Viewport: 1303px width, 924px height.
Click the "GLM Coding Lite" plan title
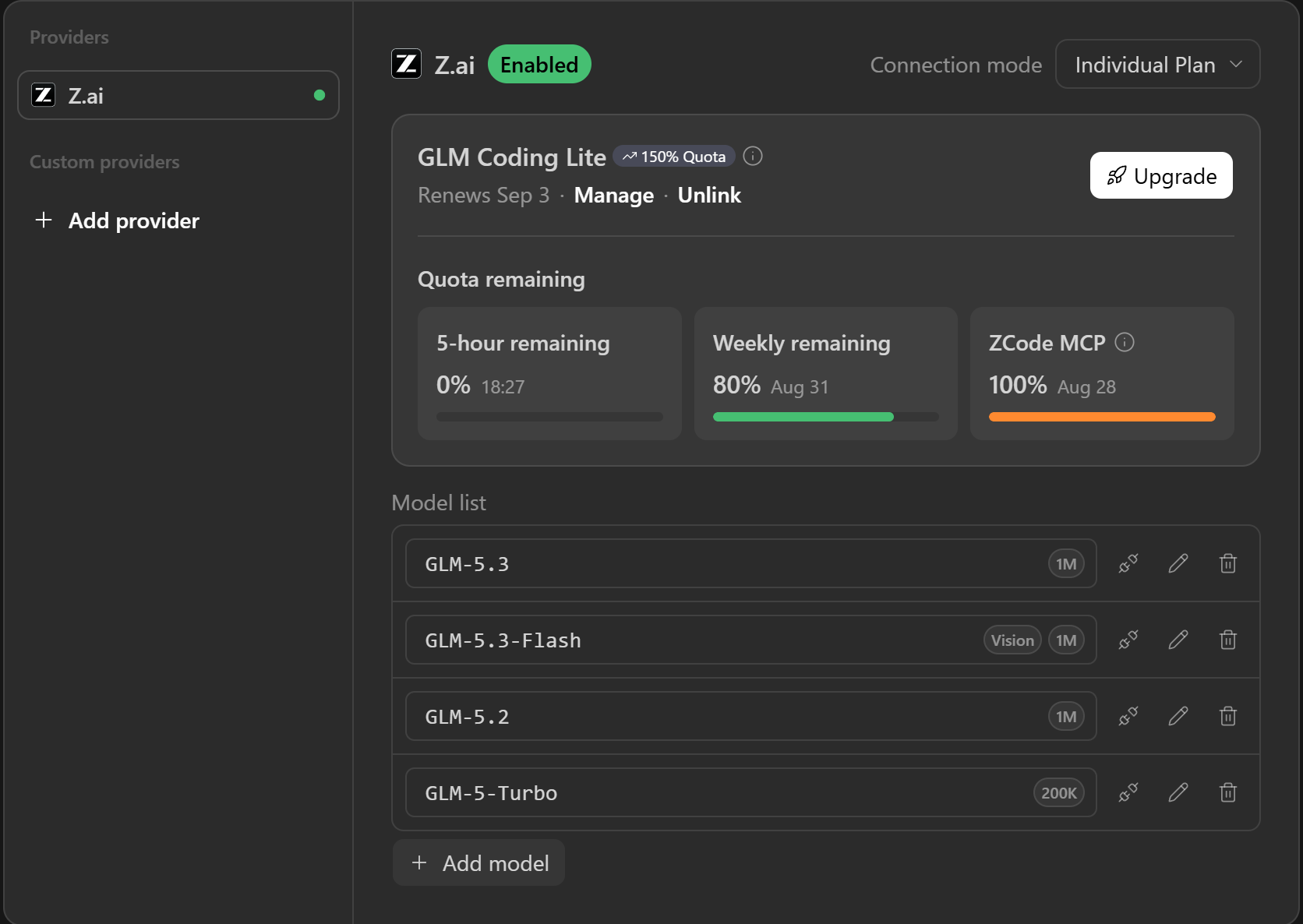512,157
